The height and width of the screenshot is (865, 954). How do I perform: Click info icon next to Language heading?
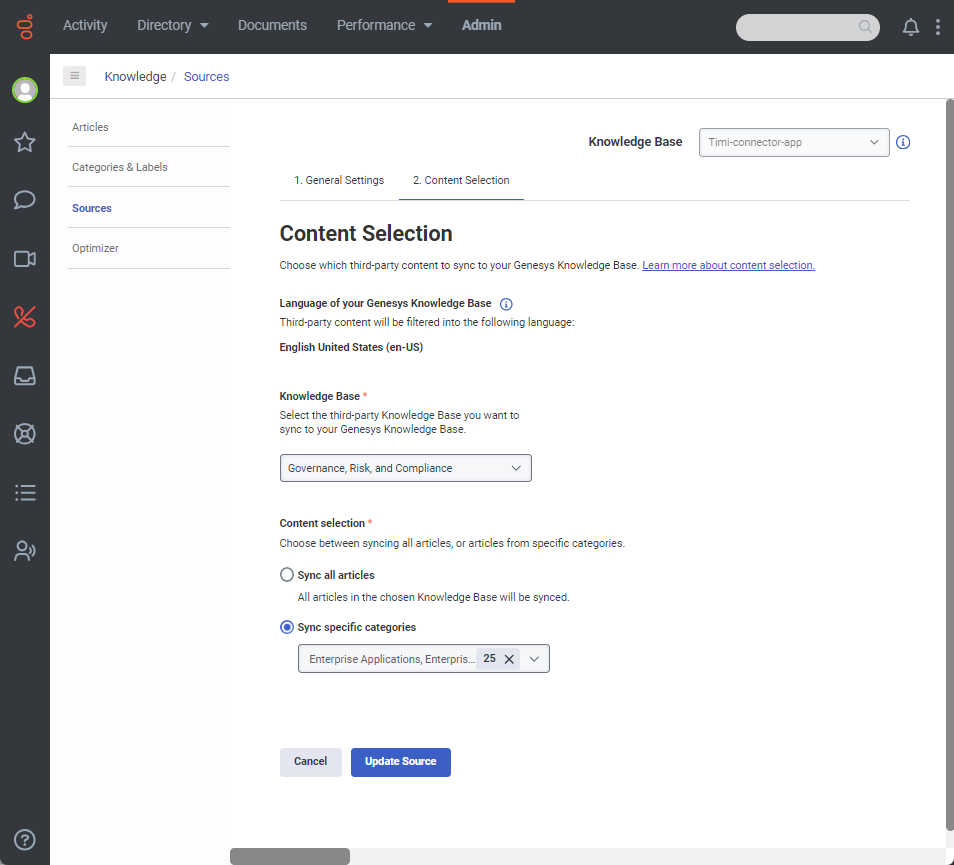(x=506, y=304)
